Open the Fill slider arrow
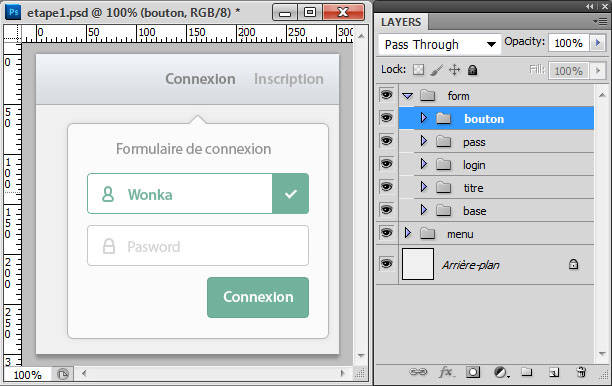The height and width of the screenshot is (386, 612). tap(598, 71)
